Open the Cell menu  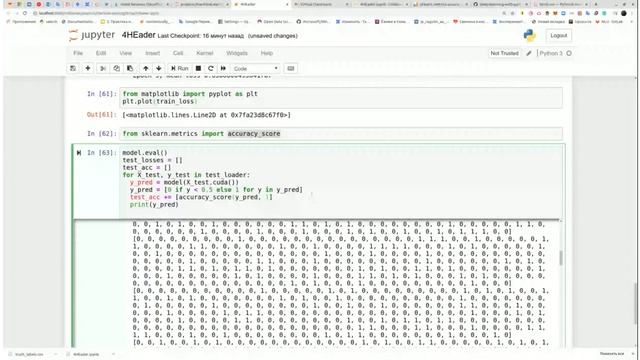[178, 53]
